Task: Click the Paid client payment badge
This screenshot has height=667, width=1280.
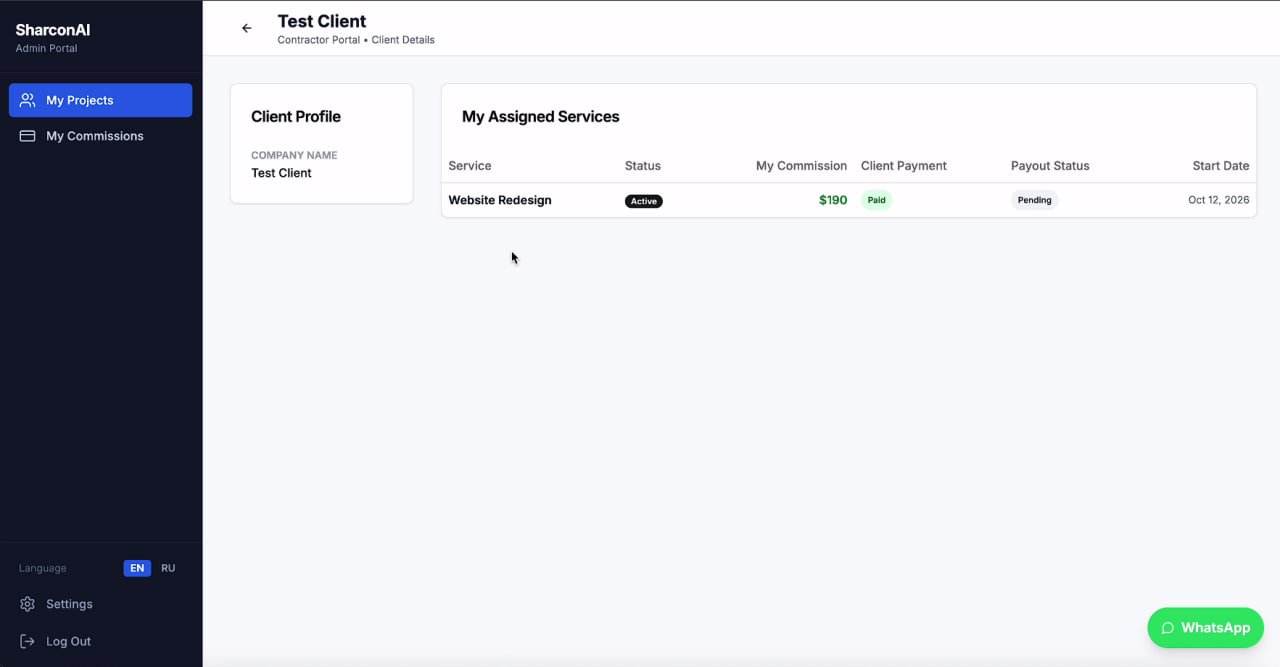Action: click(x=876, y=200)
